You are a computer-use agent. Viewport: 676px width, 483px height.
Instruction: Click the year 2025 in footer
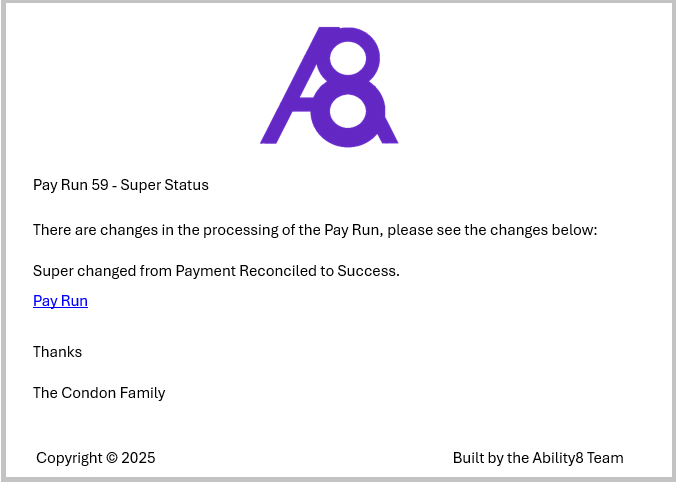coord(139,458)
